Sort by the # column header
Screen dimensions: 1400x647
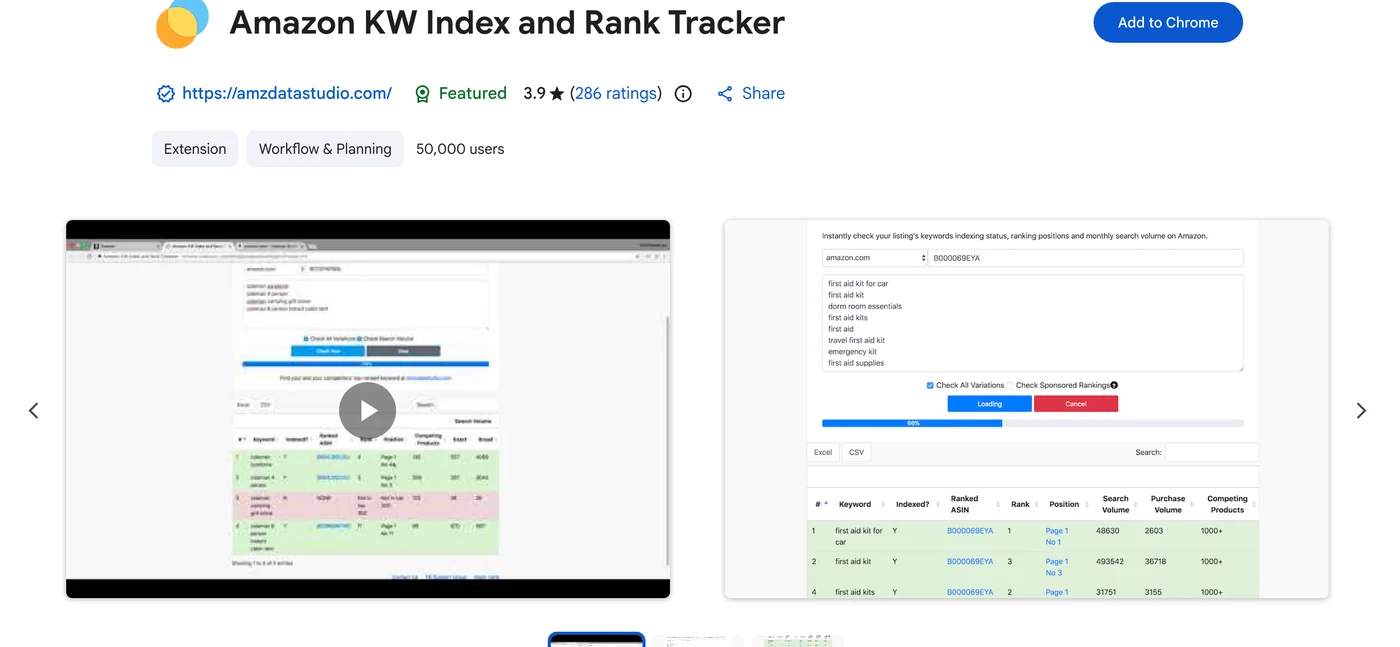point(820,504)
